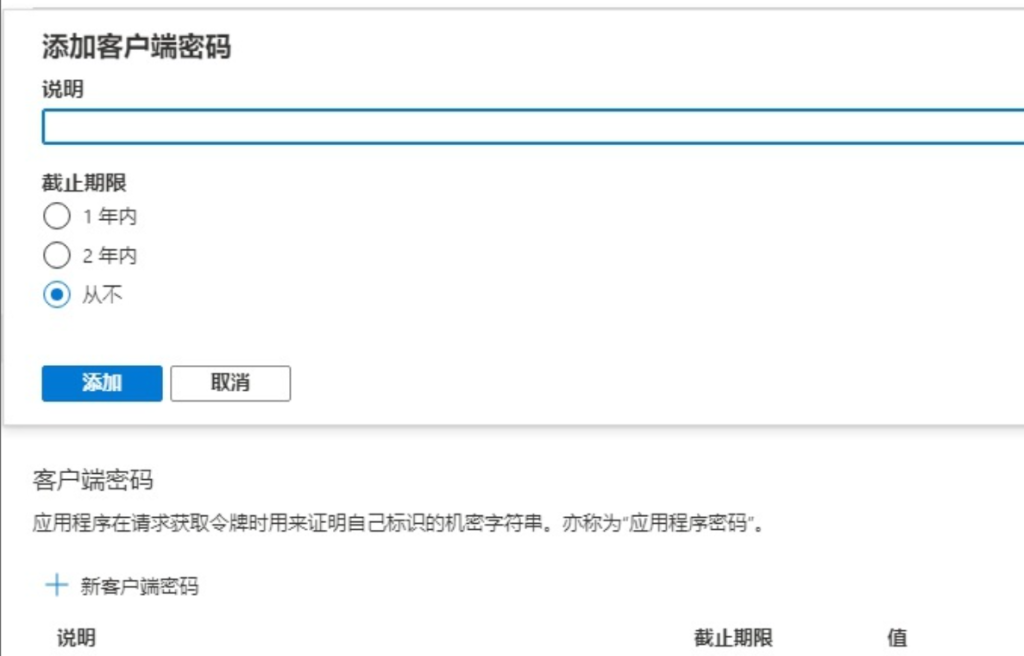This screenshot has height=656, width=1024.
Task: Click the empty 2 年内 radio circle
Action: (57, 255)
